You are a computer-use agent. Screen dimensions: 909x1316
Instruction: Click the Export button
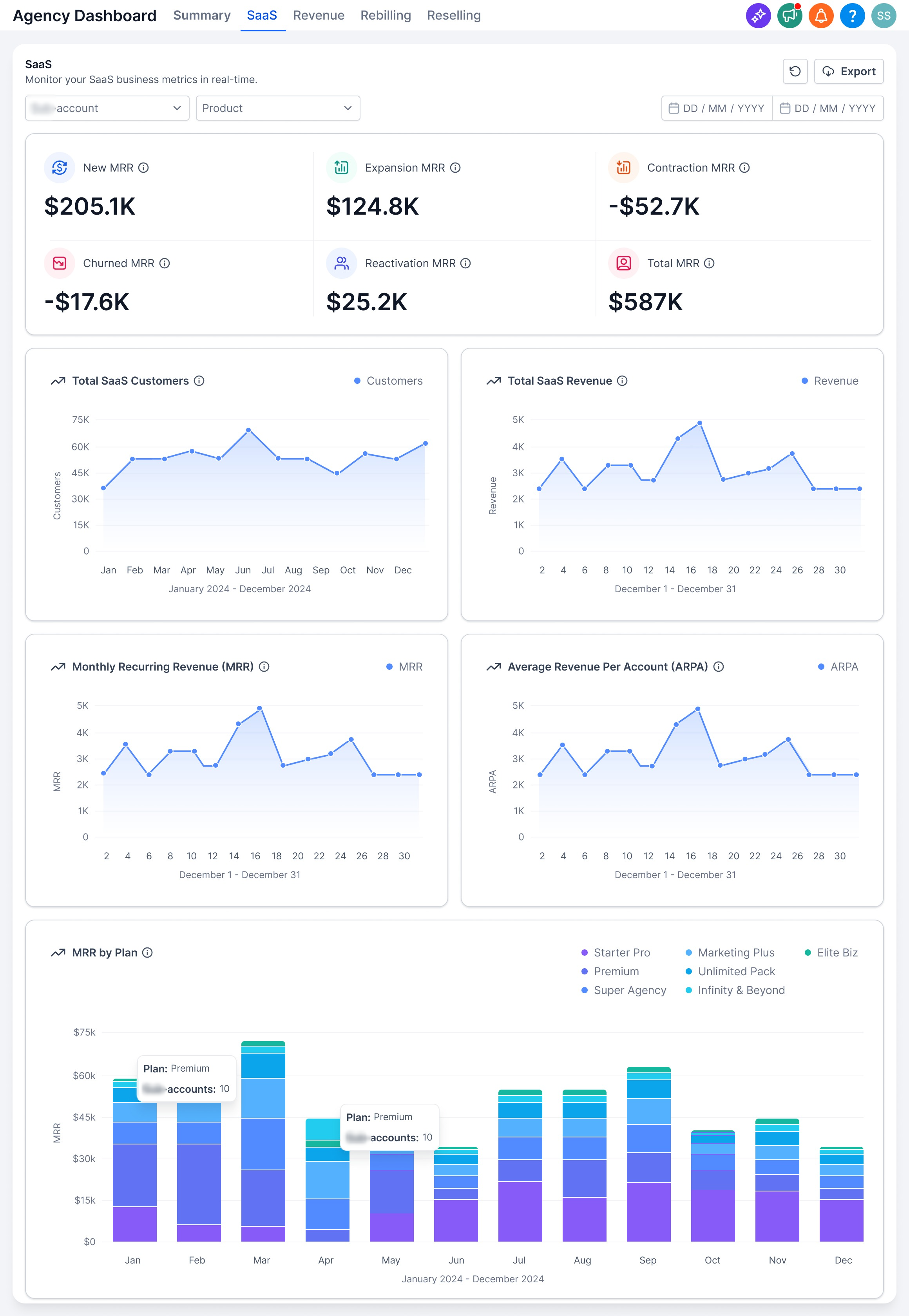[x=849, y=71]
